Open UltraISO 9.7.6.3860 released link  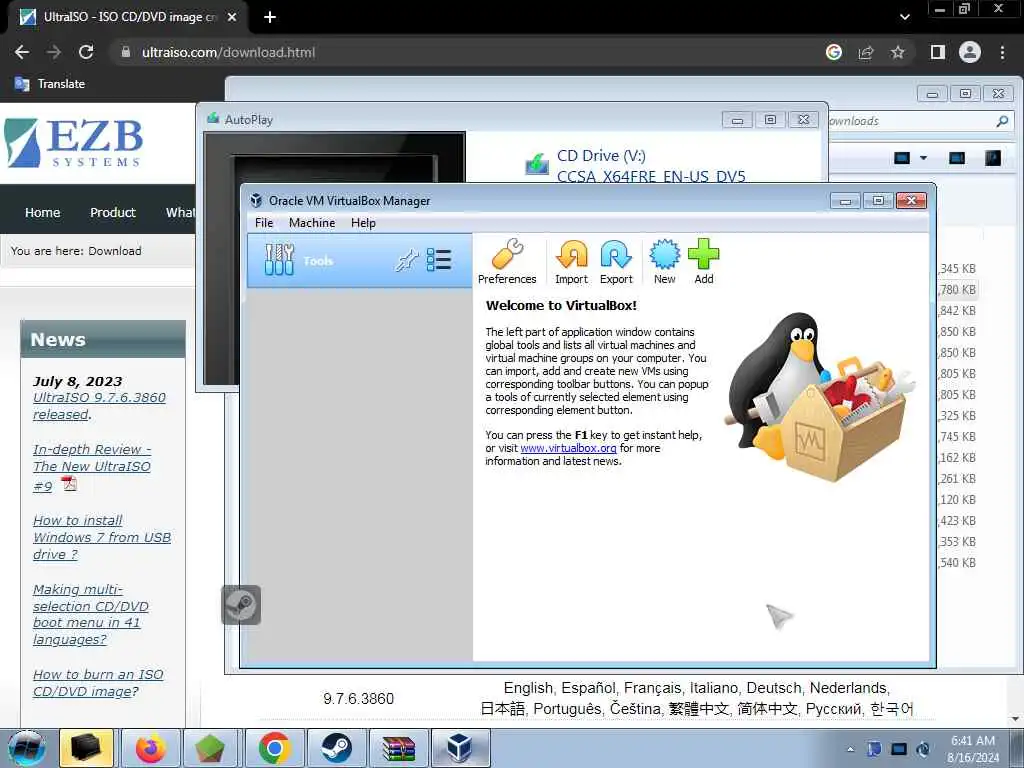pyautogui.click(x=99, y=406)
